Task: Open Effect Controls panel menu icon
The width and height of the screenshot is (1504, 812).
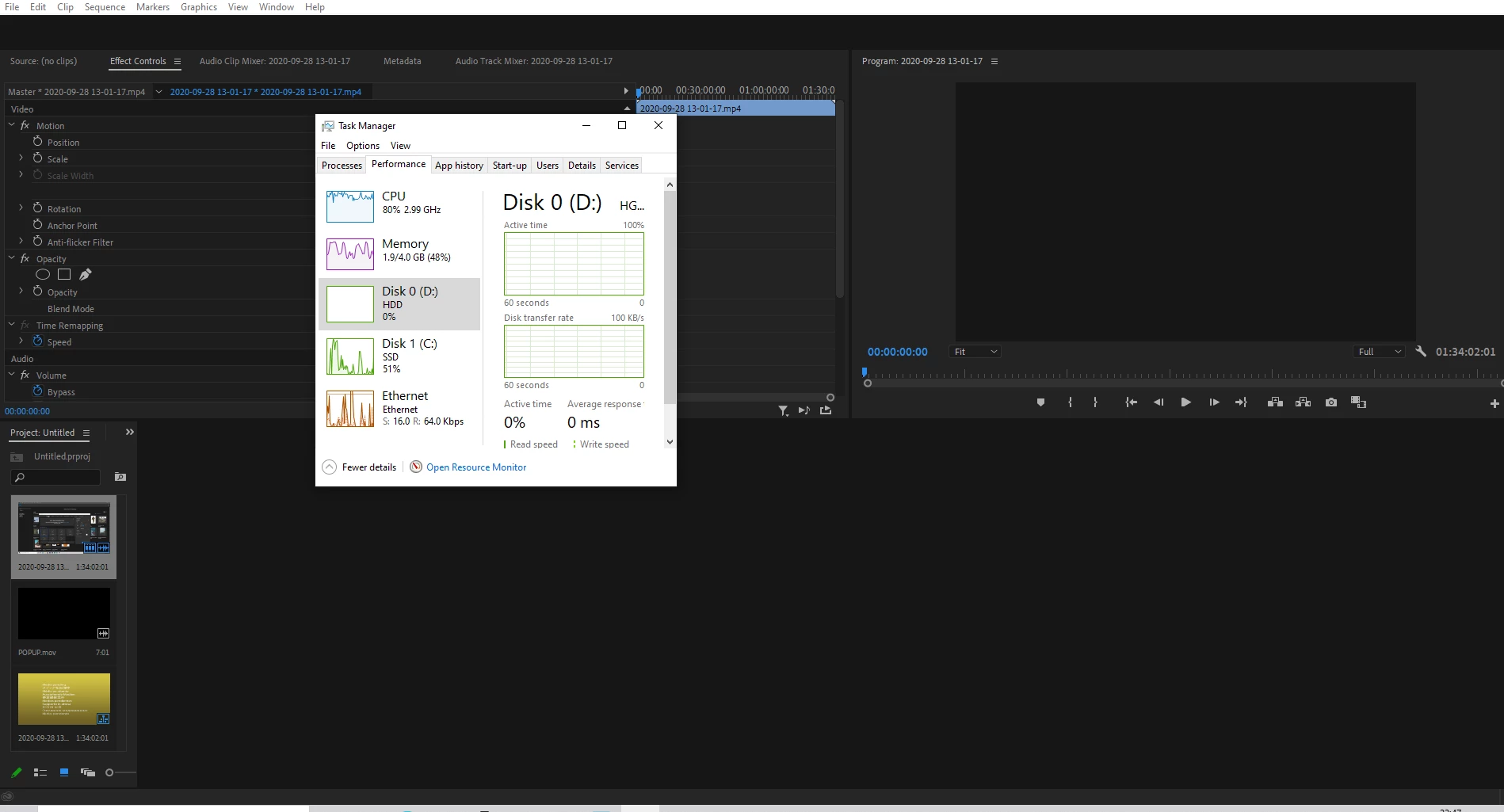Action: click(x=178, y=61)
